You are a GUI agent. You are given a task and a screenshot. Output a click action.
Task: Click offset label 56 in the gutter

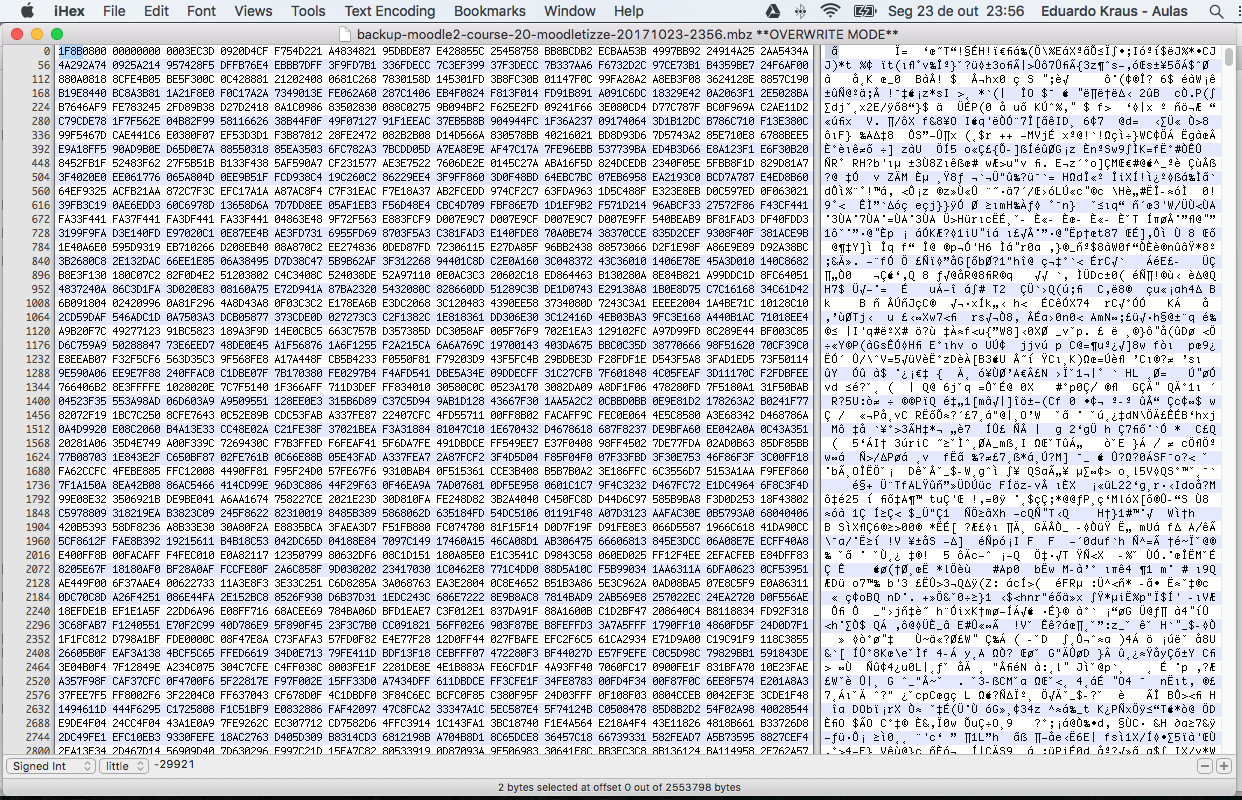tap(43, 63)
